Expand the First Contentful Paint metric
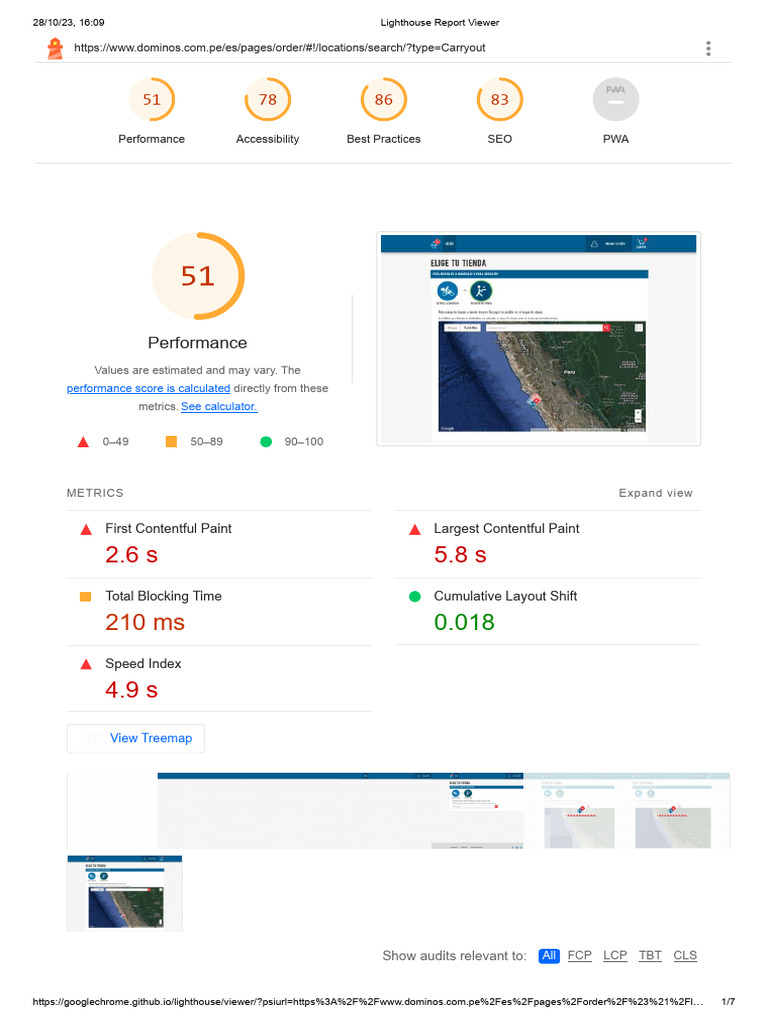 pyautogui.click(x=168, y=529)
